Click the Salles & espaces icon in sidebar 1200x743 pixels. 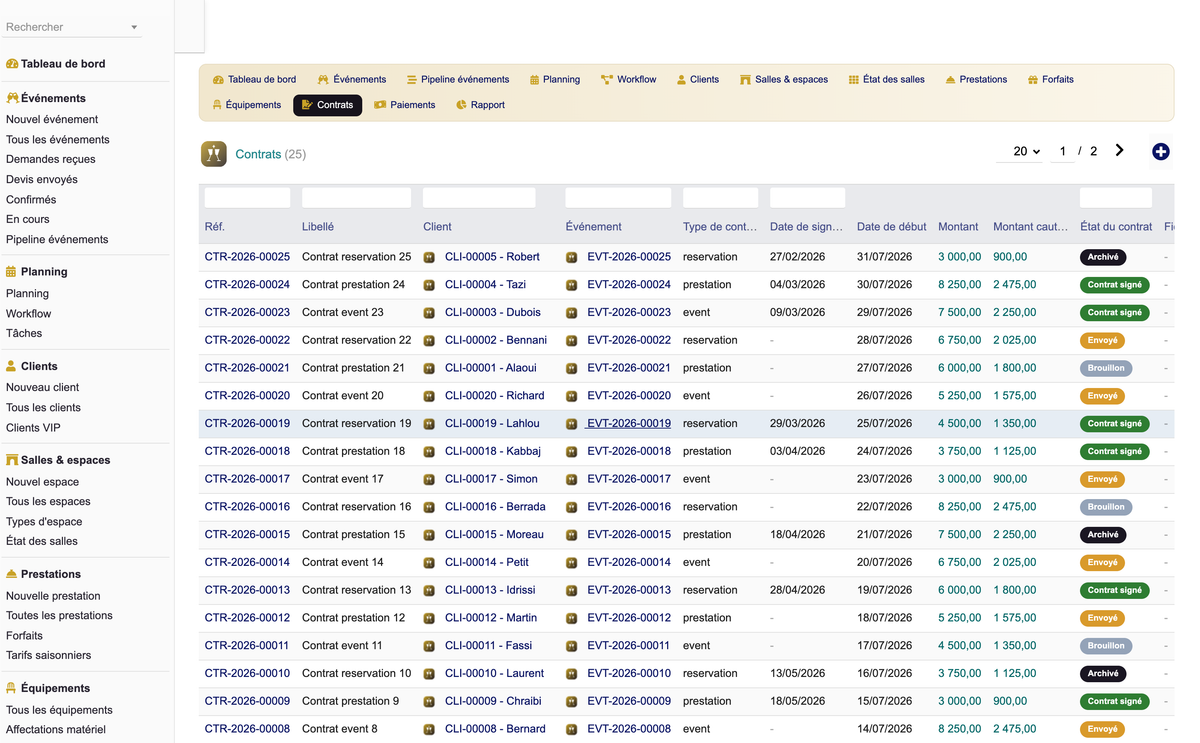coord(12,460)
